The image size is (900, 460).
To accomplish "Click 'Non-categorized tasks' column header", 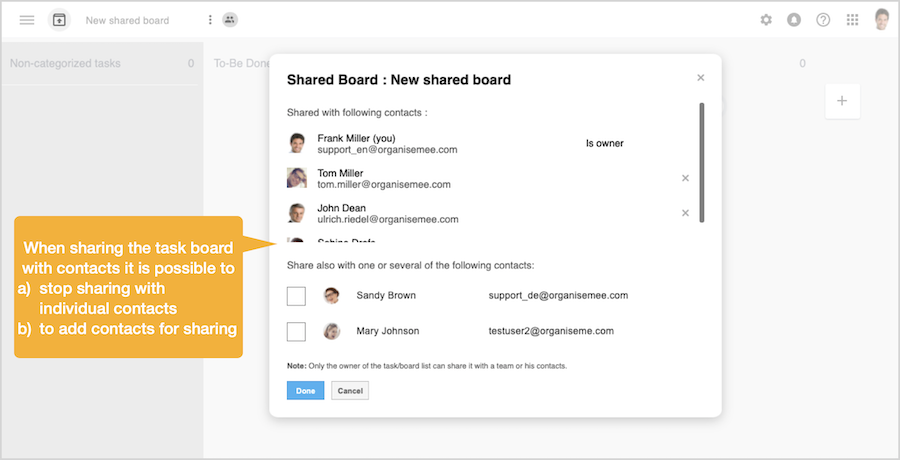I will tap(65, 63).
